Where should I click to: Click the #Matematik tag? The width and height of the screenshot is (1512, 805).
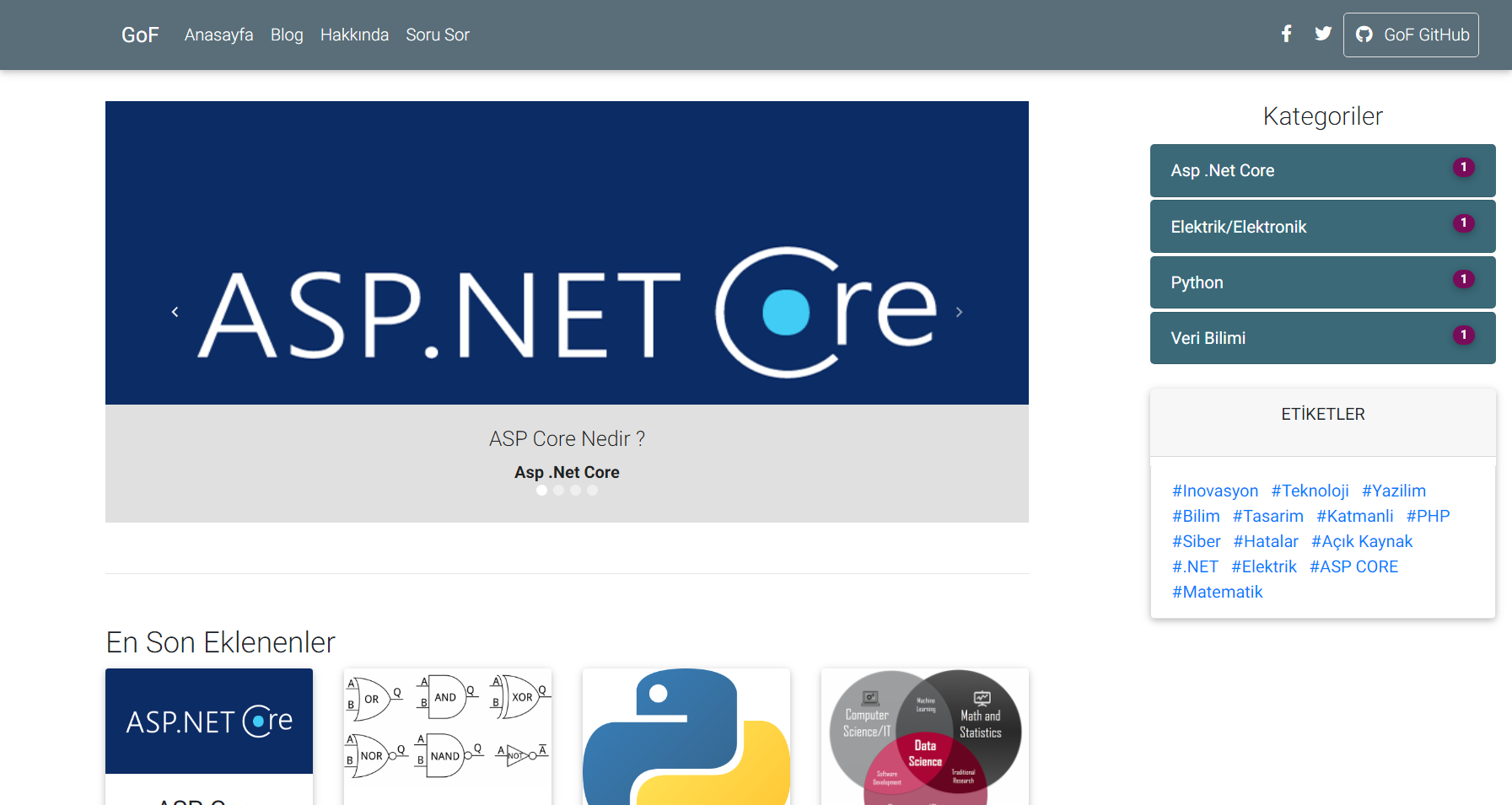point(1218,592)
